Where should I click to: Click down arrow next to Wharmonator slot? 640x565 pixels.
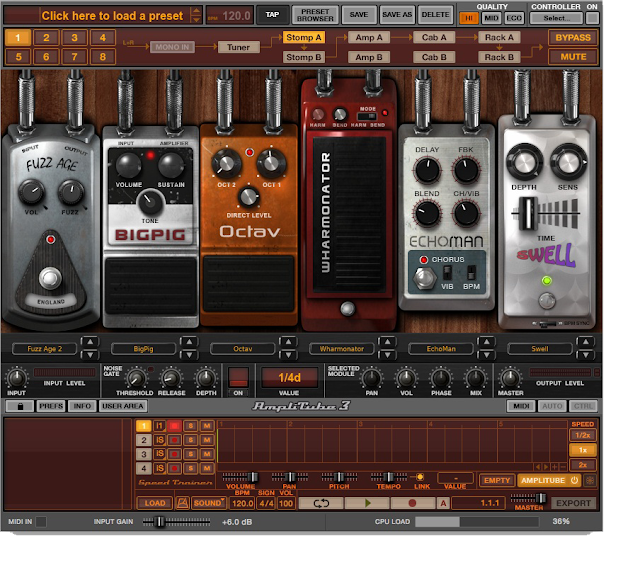tap(387, 355)
